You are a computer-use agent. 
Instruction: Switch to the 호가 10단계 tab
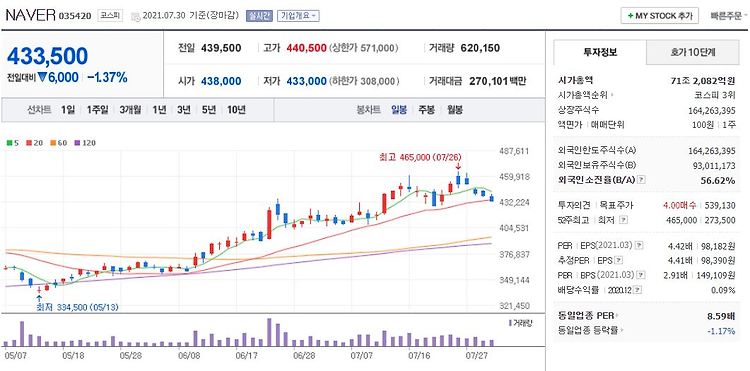693,52
